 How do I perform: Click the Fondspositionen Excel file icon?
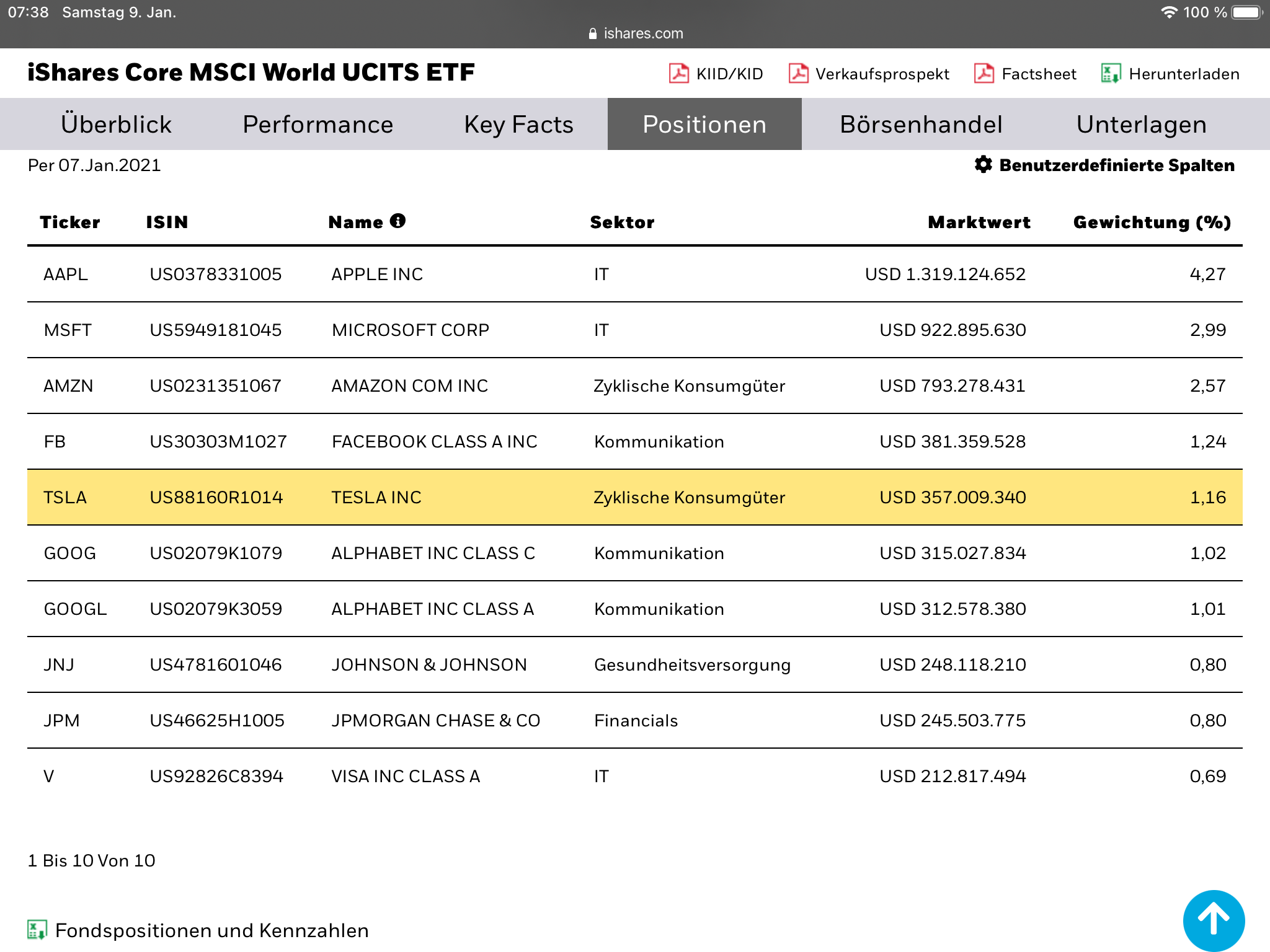pos(37,930)
